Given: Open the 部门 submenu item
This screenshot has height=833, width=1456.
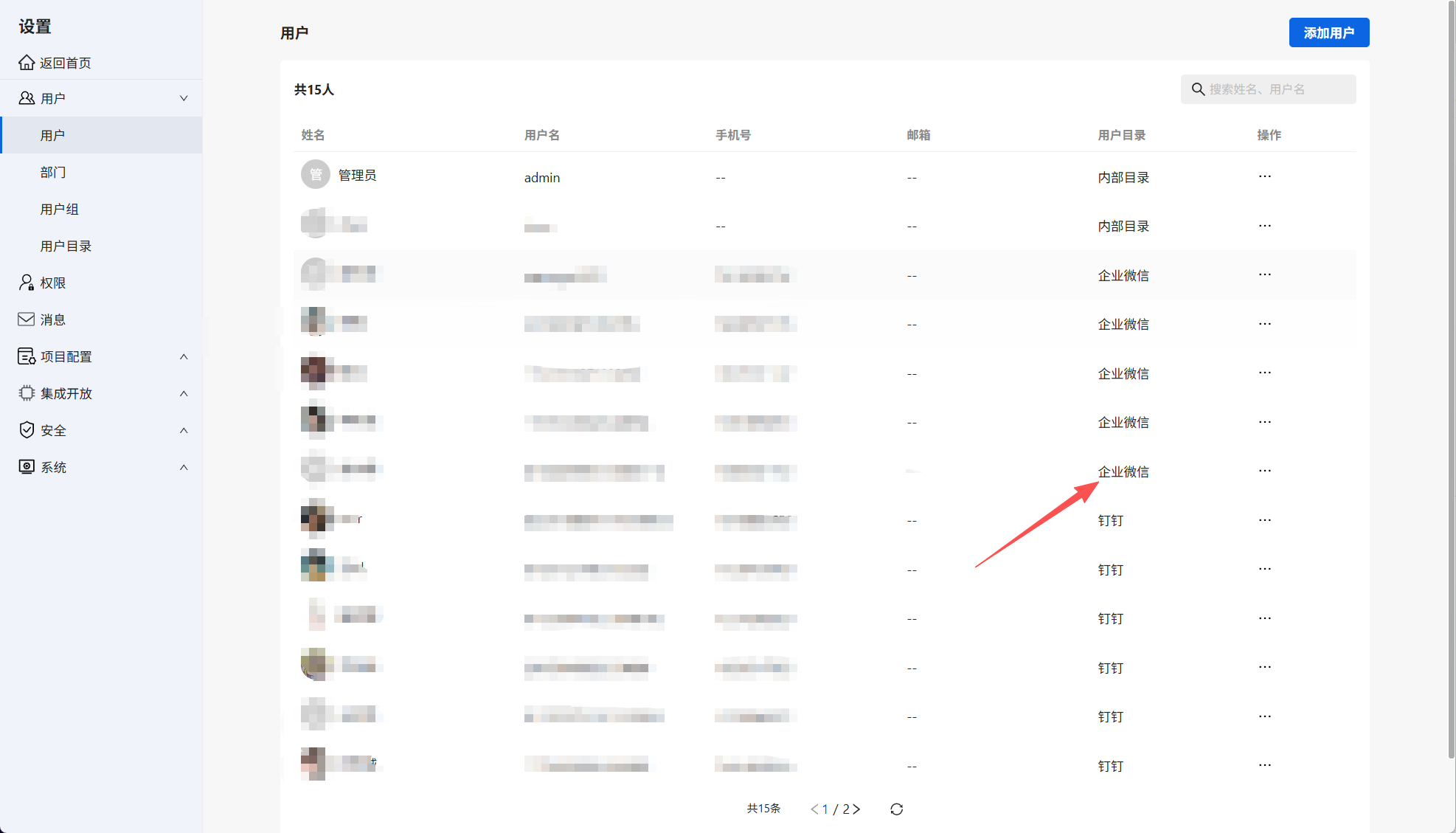Looking at the screenshot, I should (x=53, y=172).
